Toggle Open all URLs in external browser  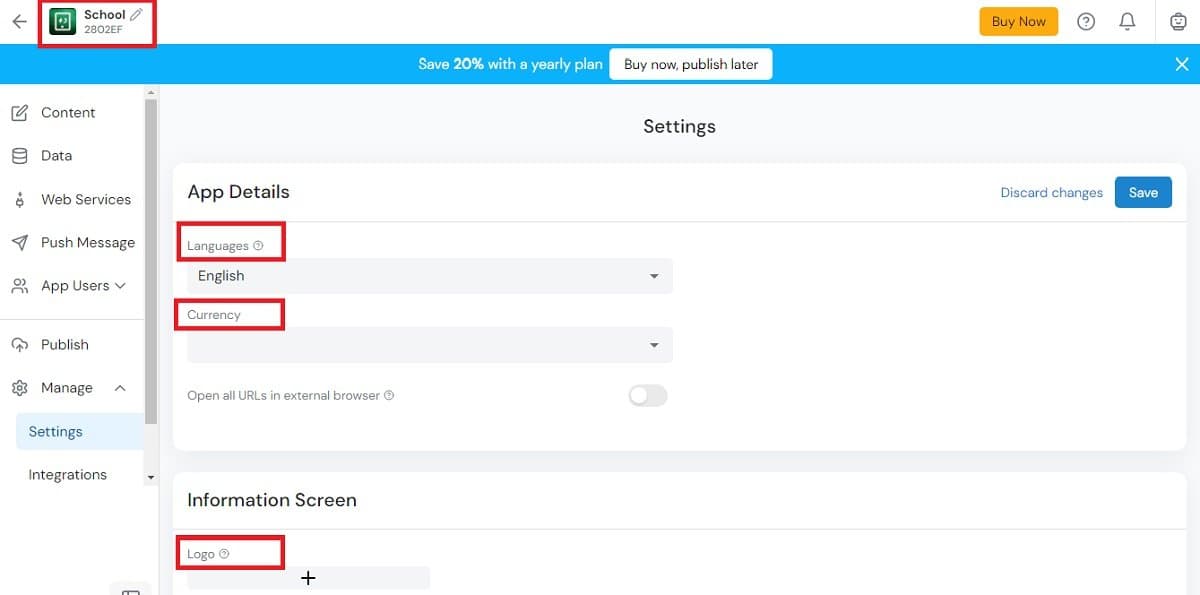pyautogui.click(x=647, y=396)
